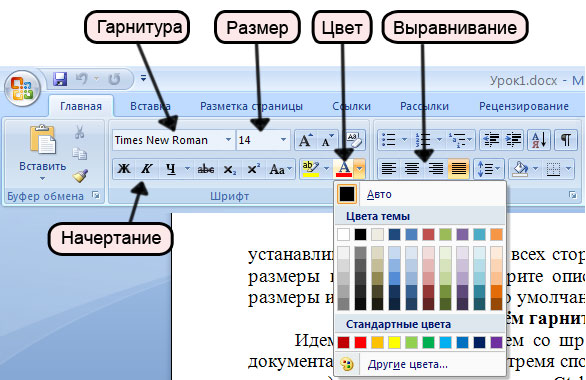The image size is (586, 380).
Task: Toggle underline with the Ч button
Action: point(171,169)
